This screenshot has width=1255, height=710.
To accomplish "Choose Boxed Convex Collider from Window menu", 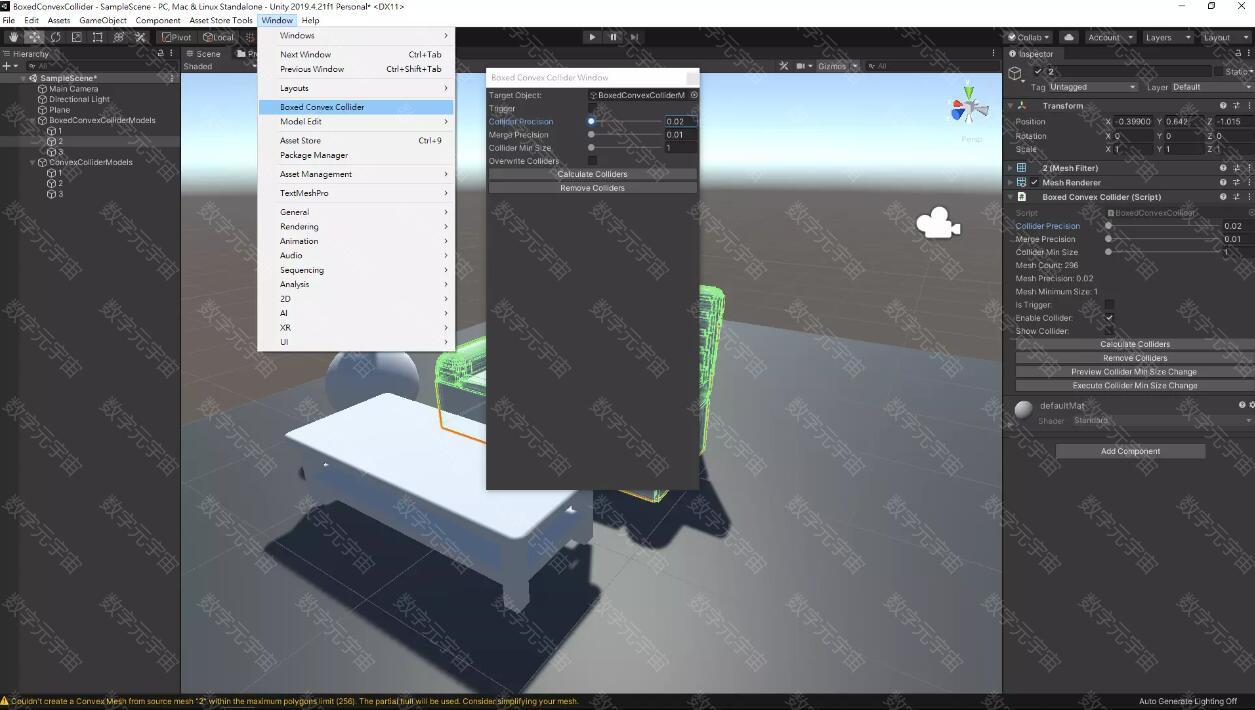I will click(356, 107).
